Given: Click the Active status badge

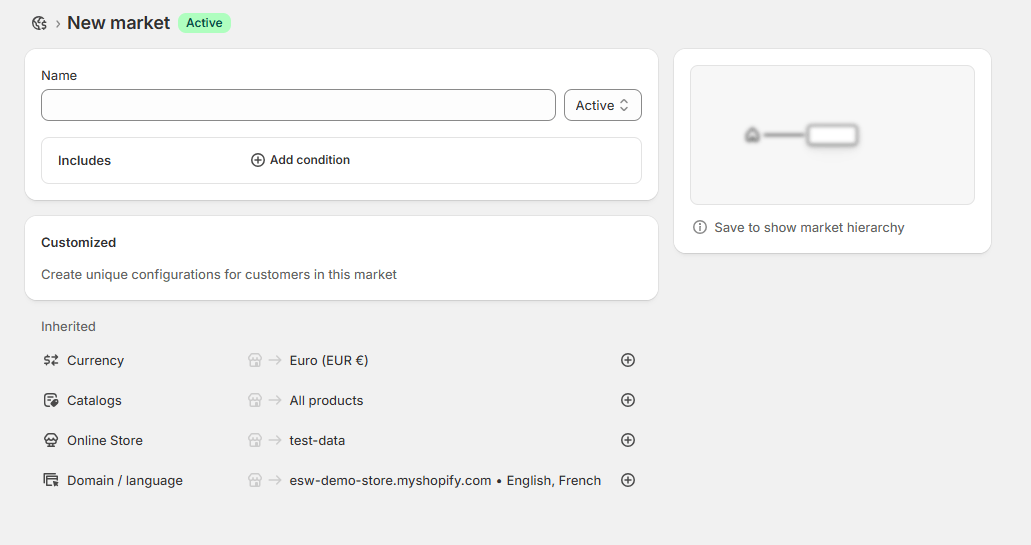Looking at the screenshot, I should 204,23.
